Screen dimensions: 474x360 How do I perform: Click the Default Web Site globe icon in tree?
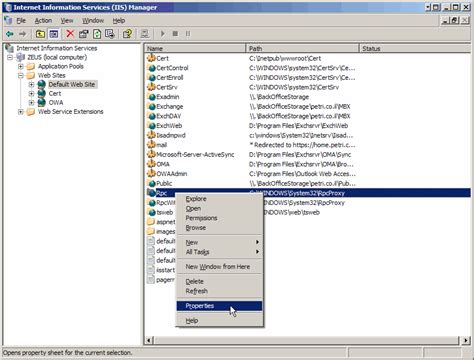pos(42,84)
